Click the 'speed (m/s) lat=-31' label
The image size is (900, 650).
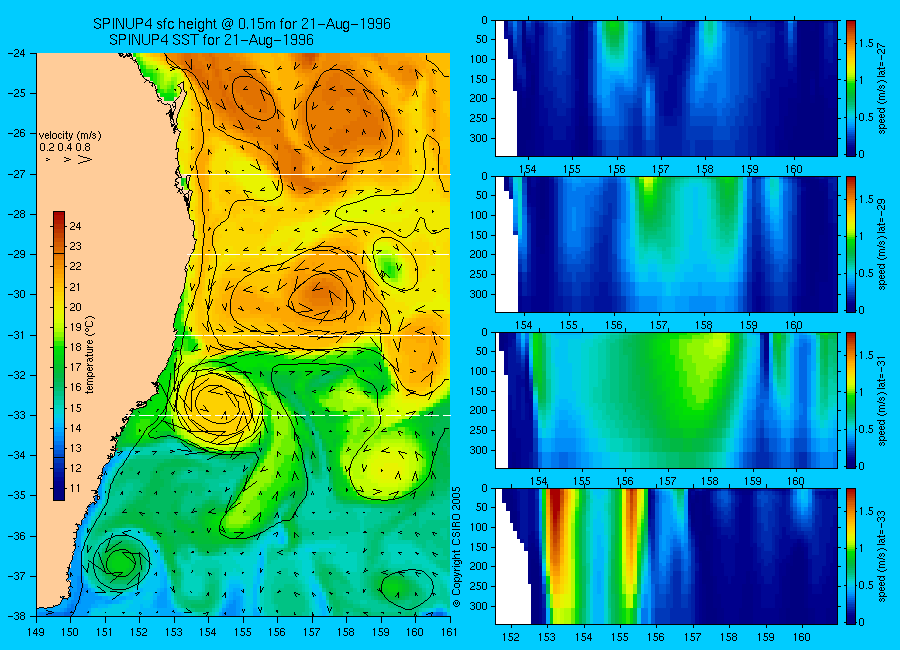coord(882,400)
